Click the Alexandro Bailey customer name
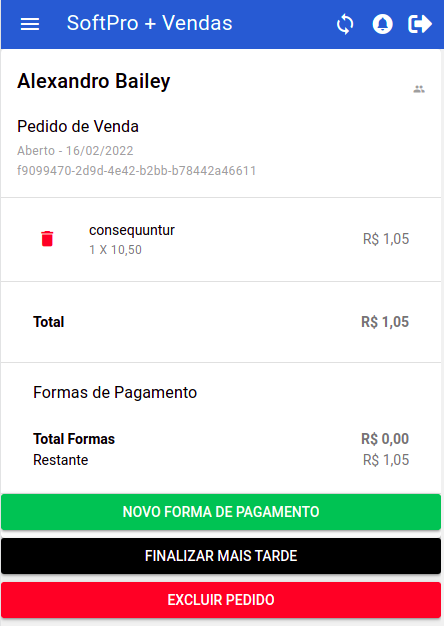This screenshot has height=626, width=444. click(x=94, y=81)
